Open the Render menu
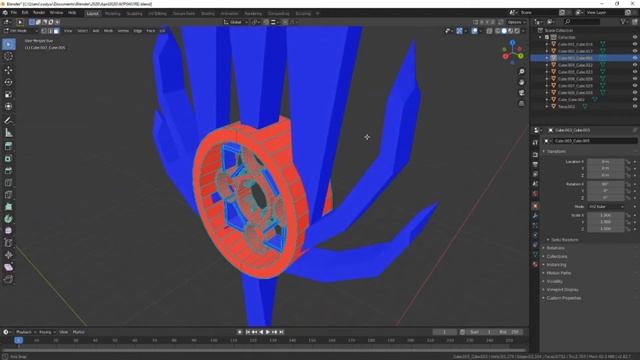Image resolution: width=640 pixels, height=360 pixels. [39, 13]
